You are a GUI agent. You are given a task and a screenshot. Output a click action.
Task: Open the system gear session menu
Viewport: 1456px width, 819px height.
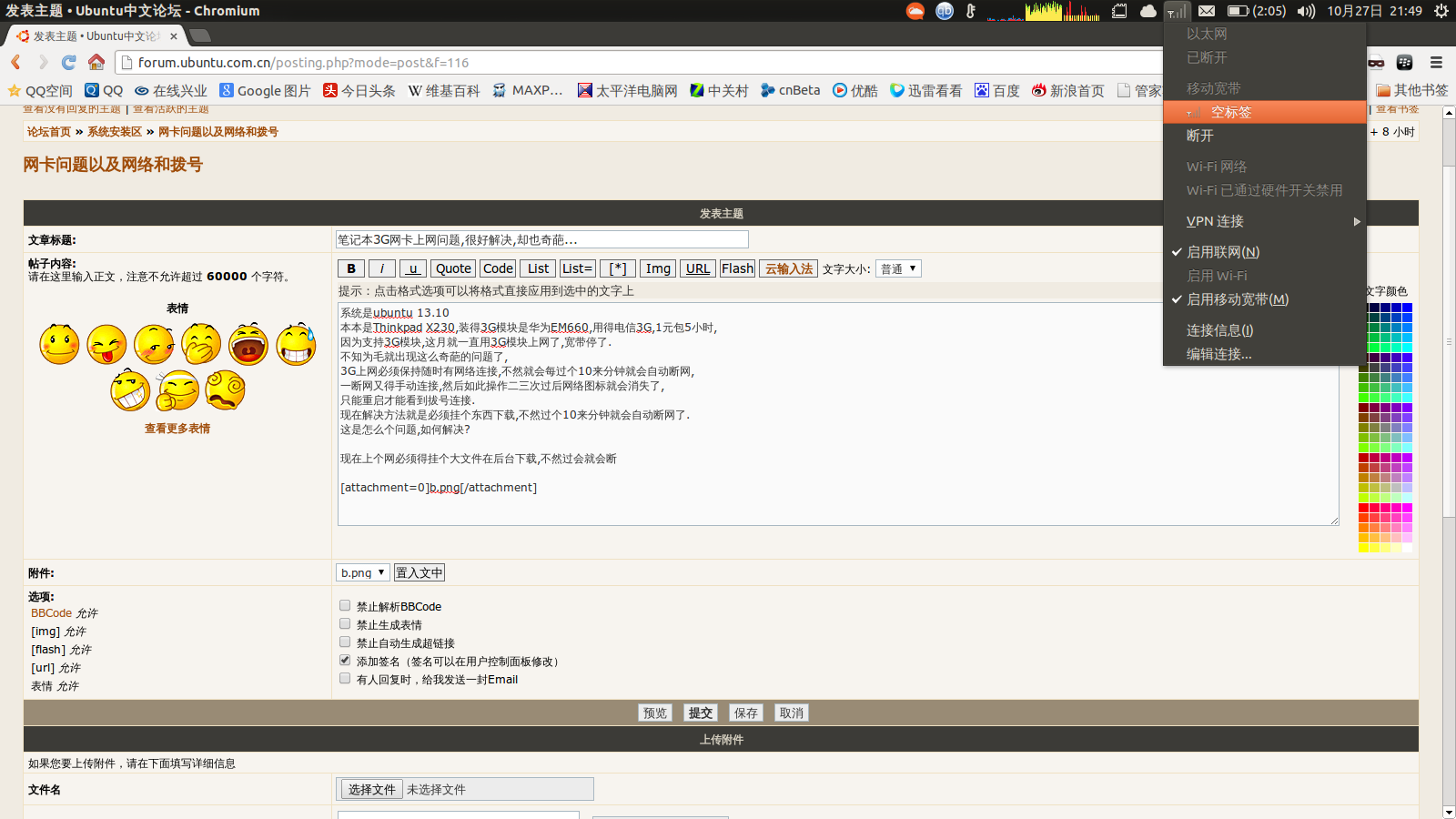[1441, 11]
